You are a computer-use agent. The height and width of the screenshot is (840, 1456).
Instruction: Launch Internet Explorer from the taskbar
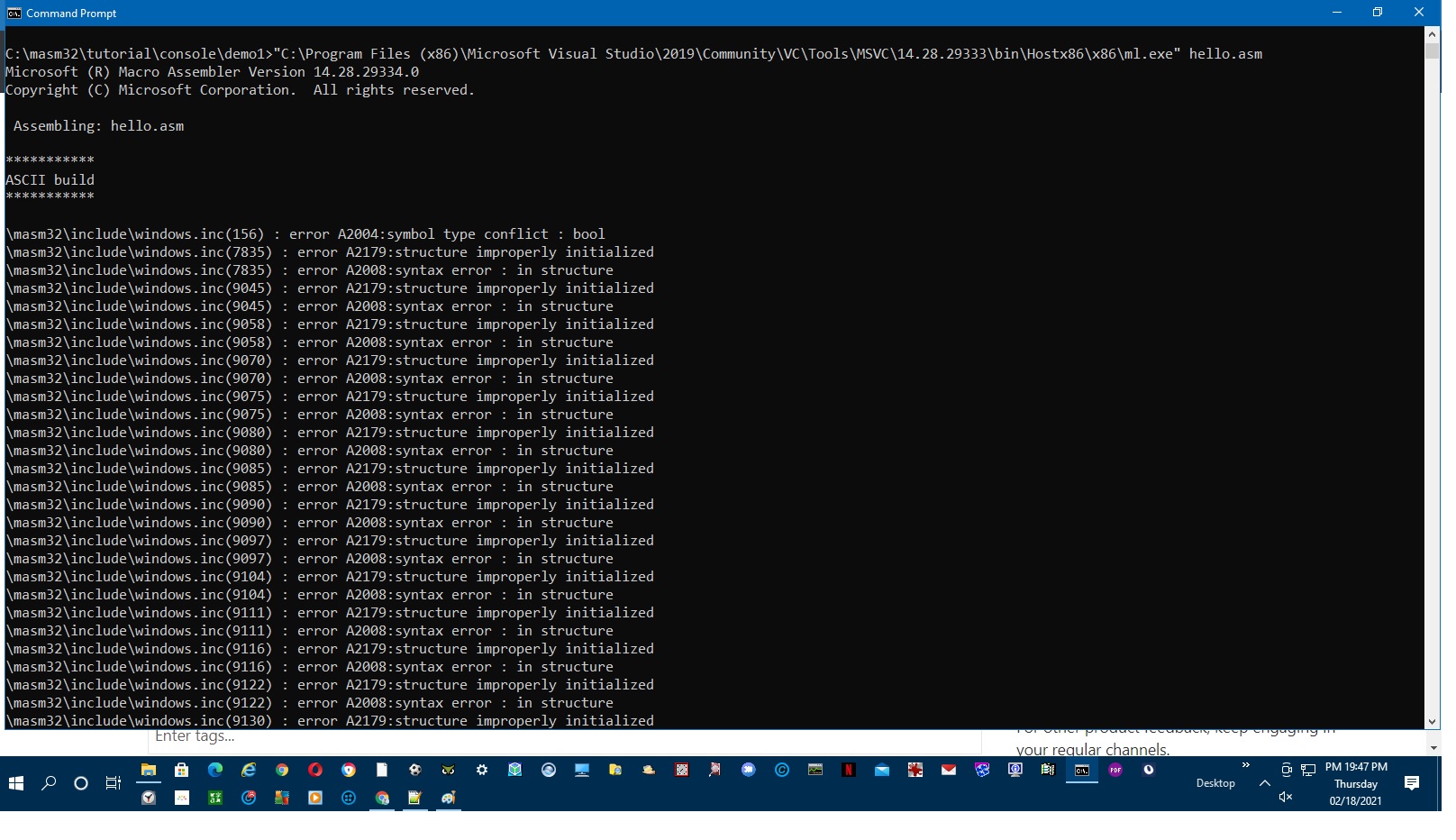click(x=249, y=770)
